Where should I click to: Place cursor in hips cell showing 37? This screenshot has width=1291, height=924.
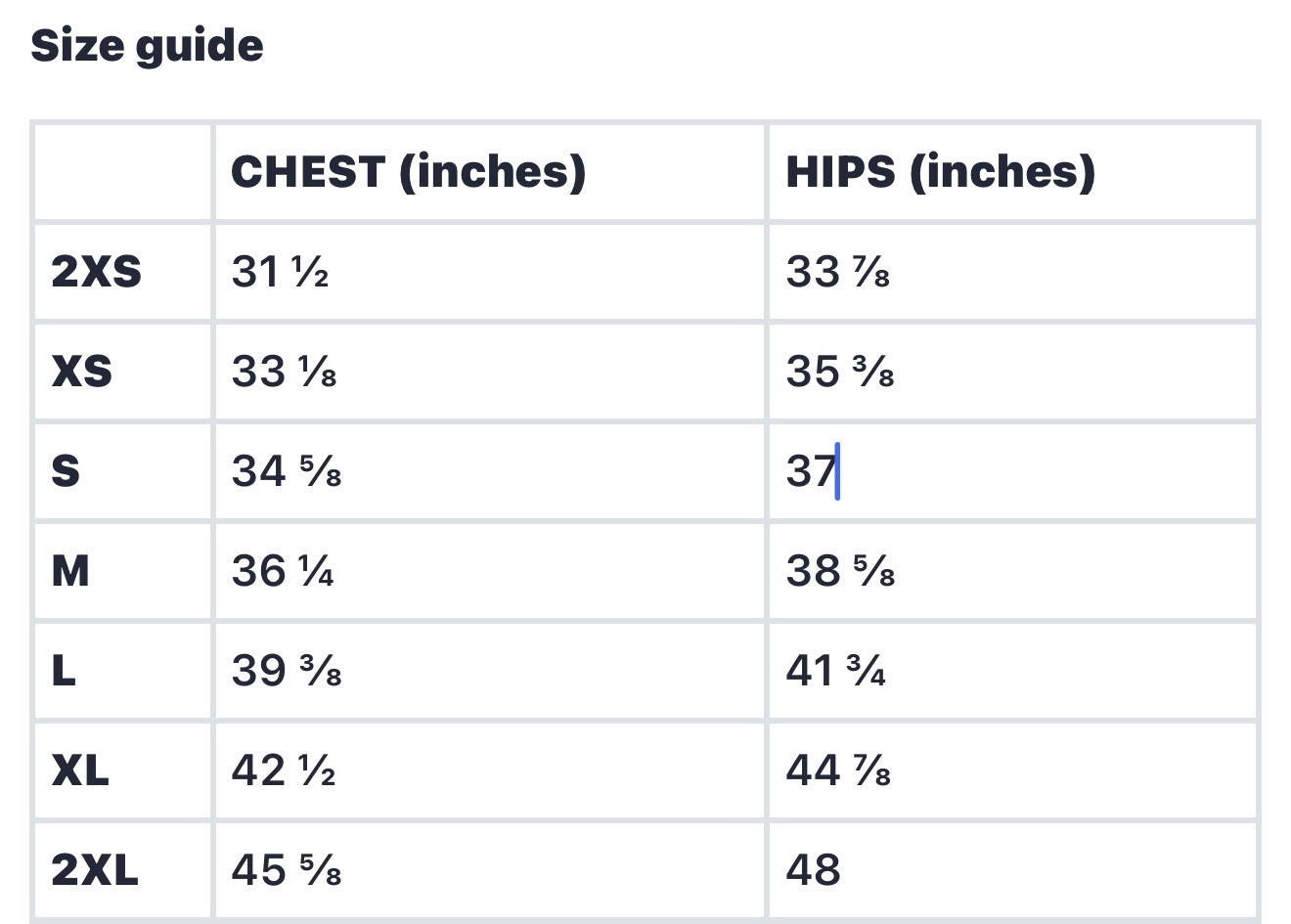[x=1011, y=471]
